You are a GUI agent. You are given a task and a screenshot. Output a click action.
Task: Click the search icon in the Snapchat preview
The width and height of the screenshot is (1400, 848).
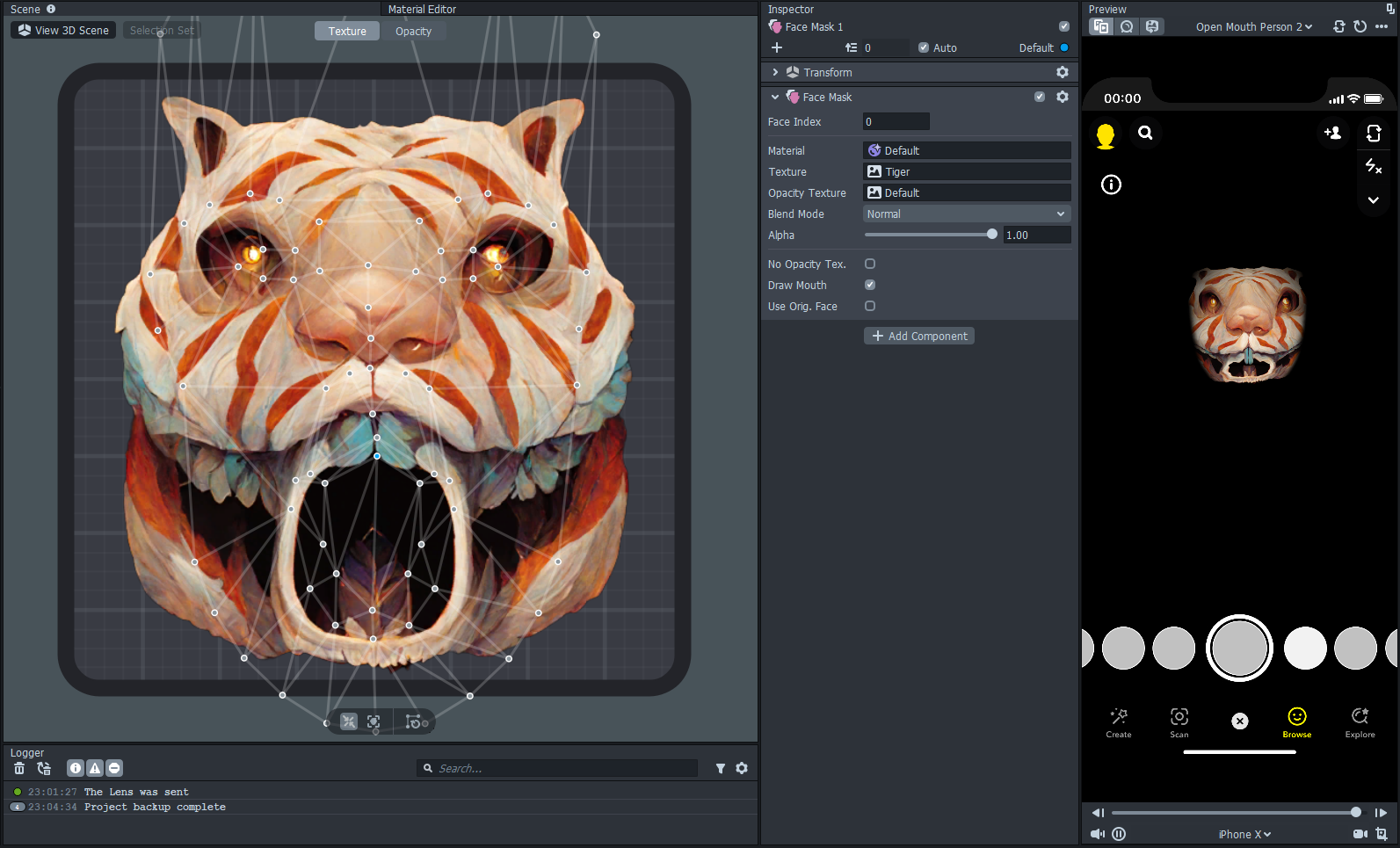point(1145,134)
